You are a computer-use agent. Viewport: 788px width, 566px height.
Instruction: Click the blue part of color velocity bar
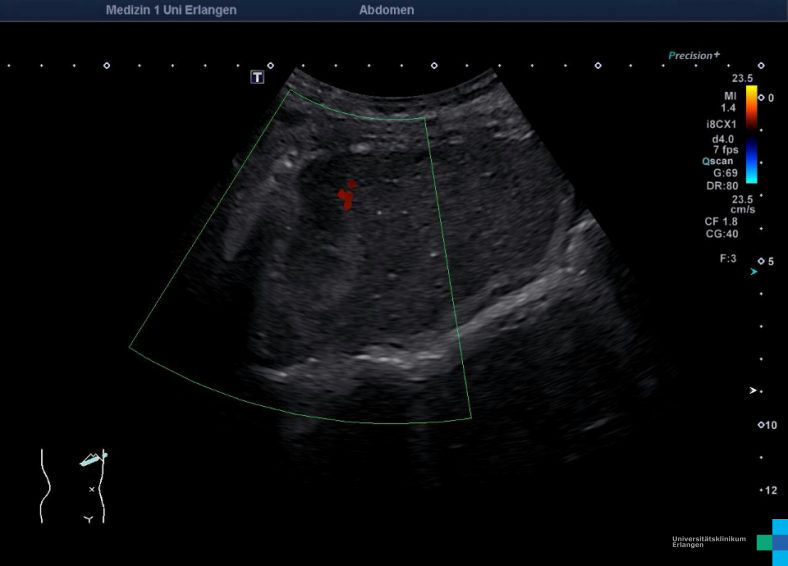click(751, 160)
